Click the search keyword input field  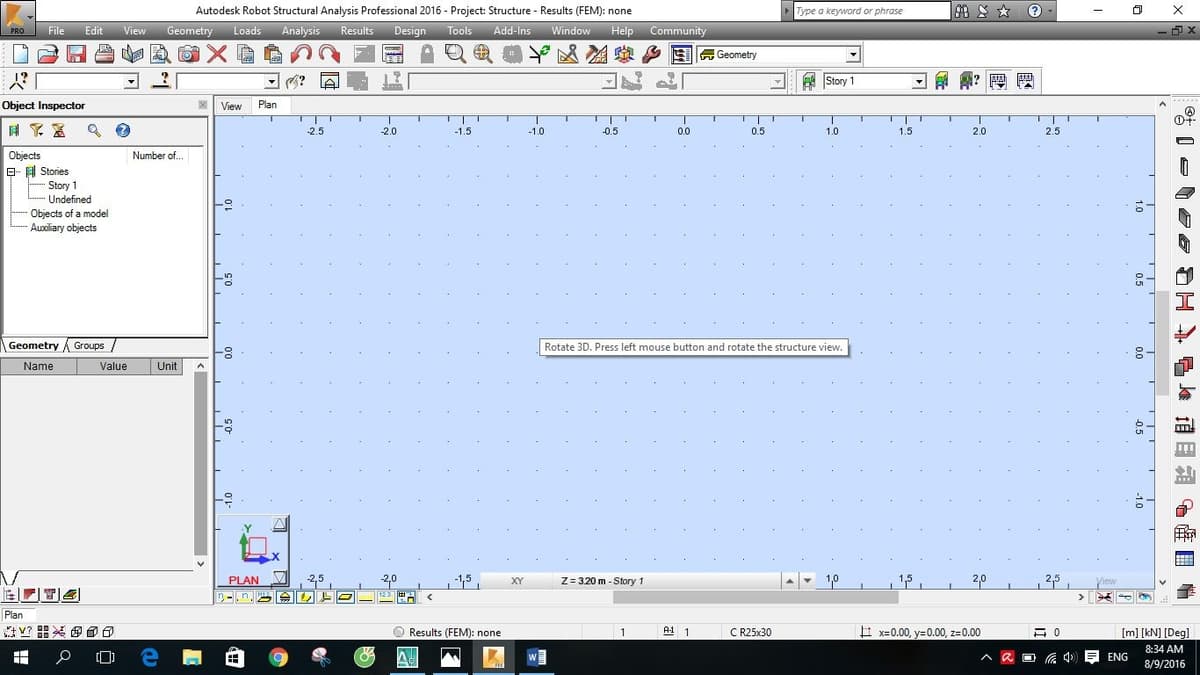point(871,11)
